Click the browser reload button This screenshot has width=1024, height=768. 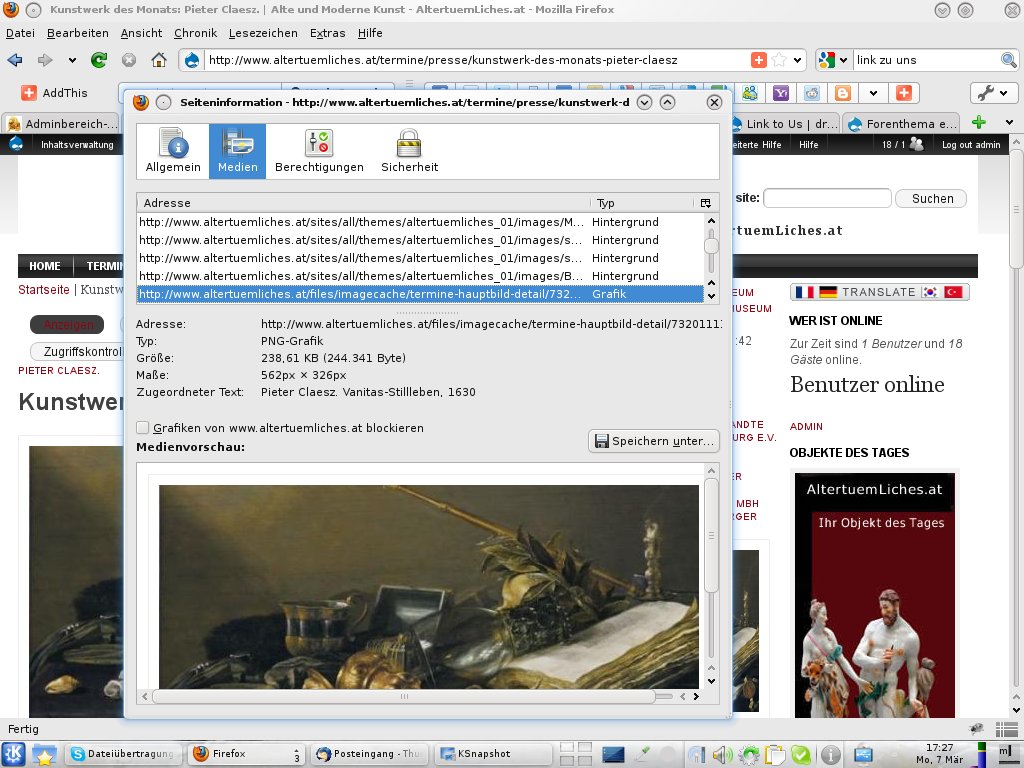pyautogui.click(x=99, y=60)
